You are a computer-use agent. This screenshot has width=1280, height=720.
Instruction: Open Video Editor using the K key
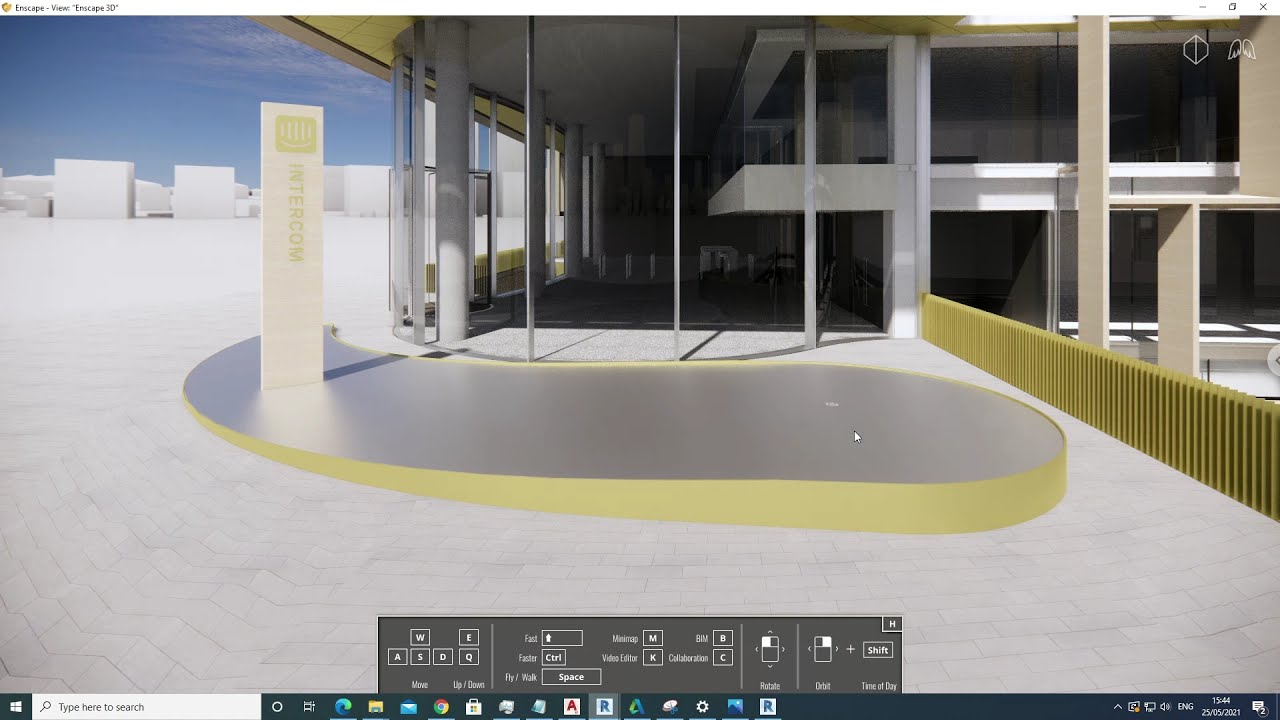click(653, 658)
